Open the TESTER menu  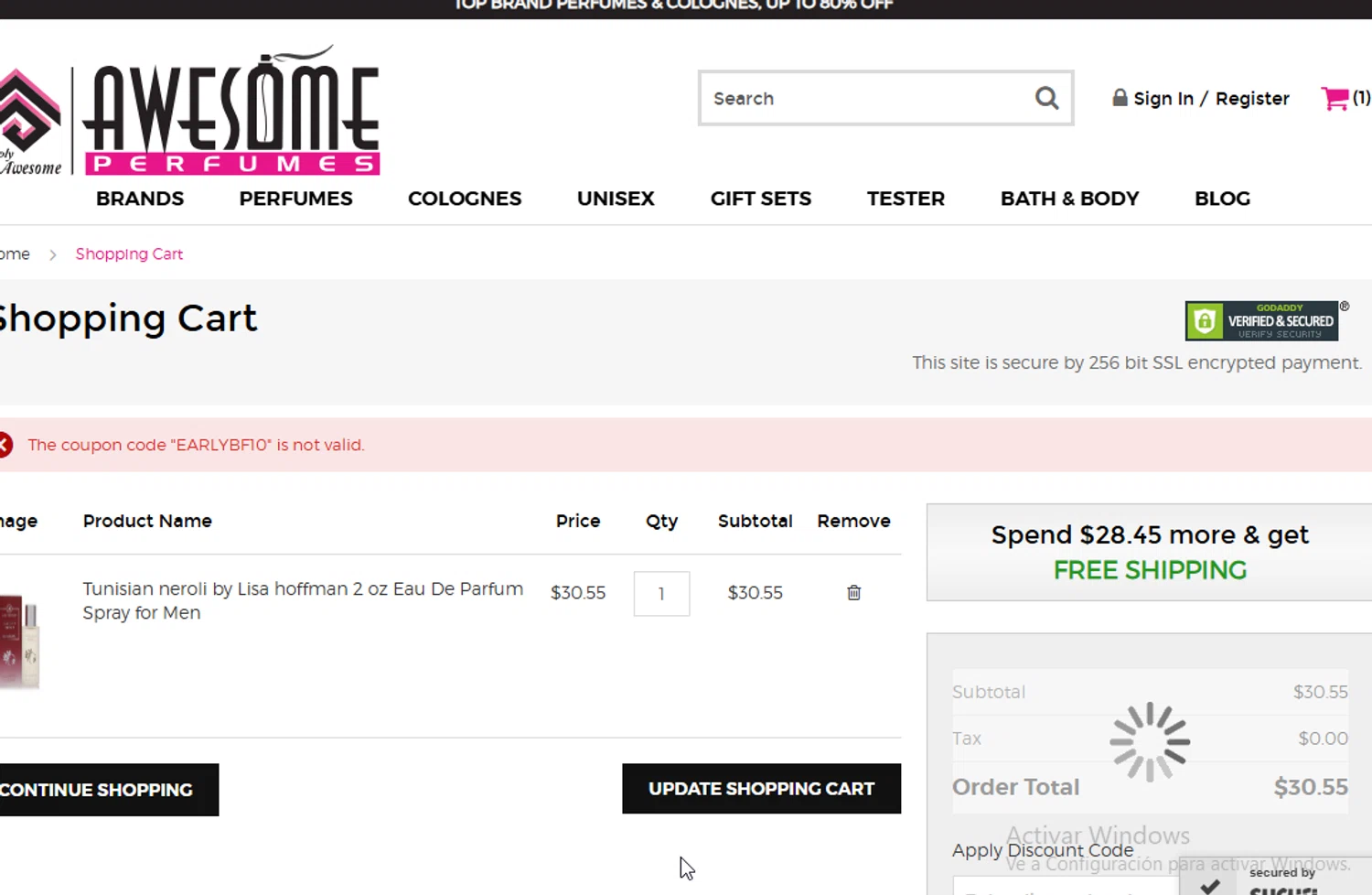coord(906,199)
